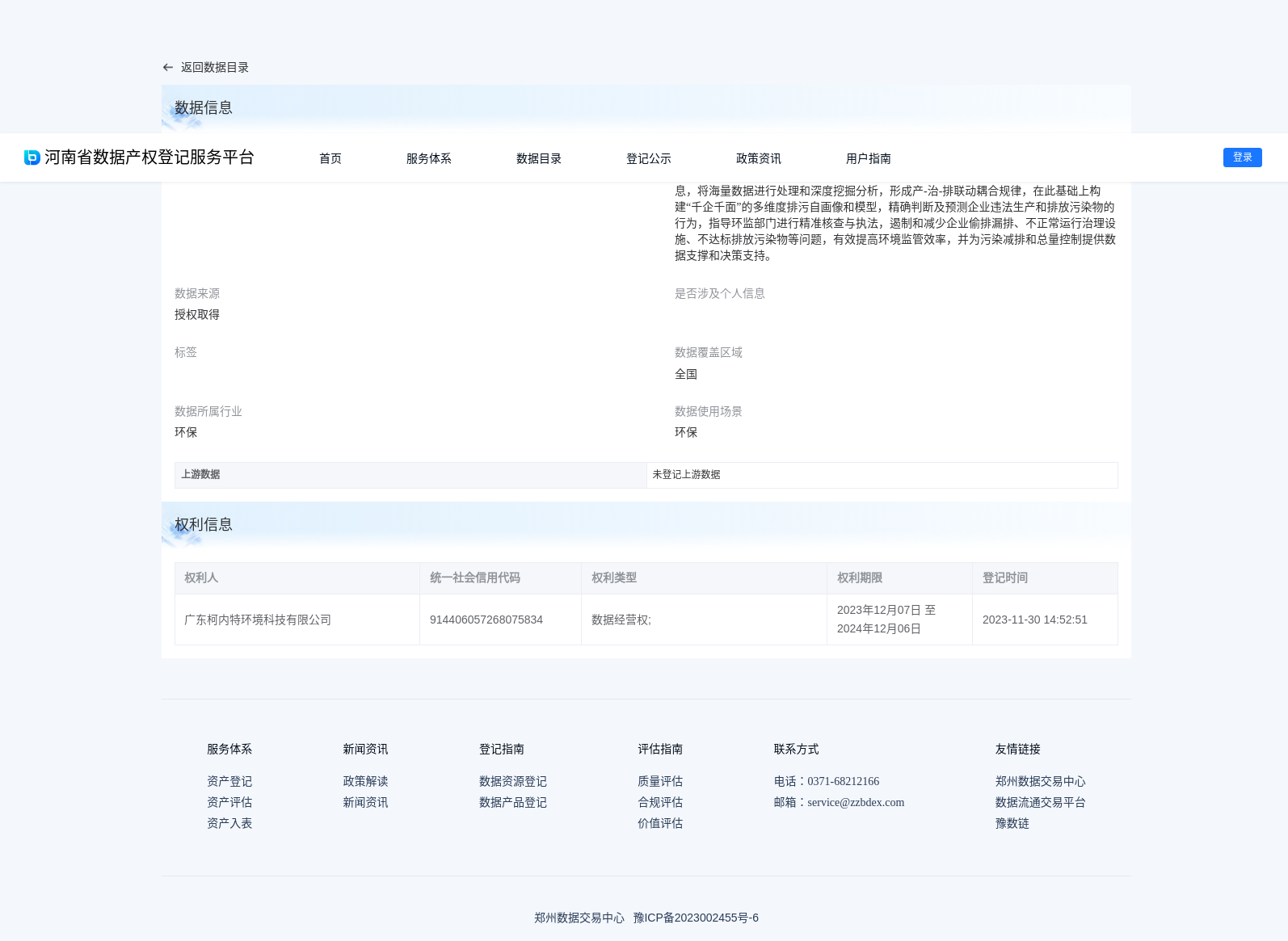1288x941 pixels.
Task: Open 数据流通交易平台 friendly link
Action: pos(1041,802)
